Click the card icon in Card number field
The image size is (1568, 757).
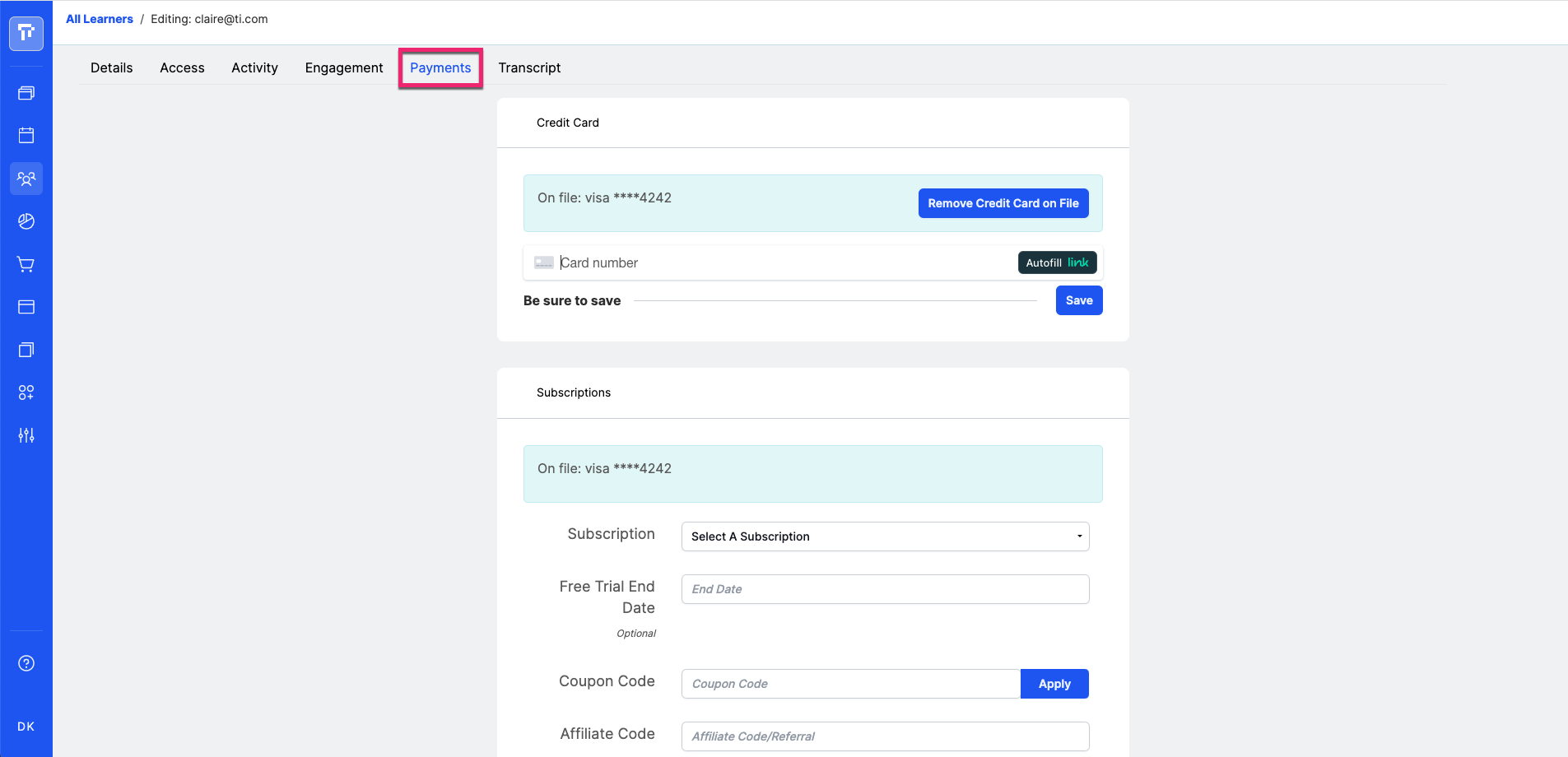(544, 262)
